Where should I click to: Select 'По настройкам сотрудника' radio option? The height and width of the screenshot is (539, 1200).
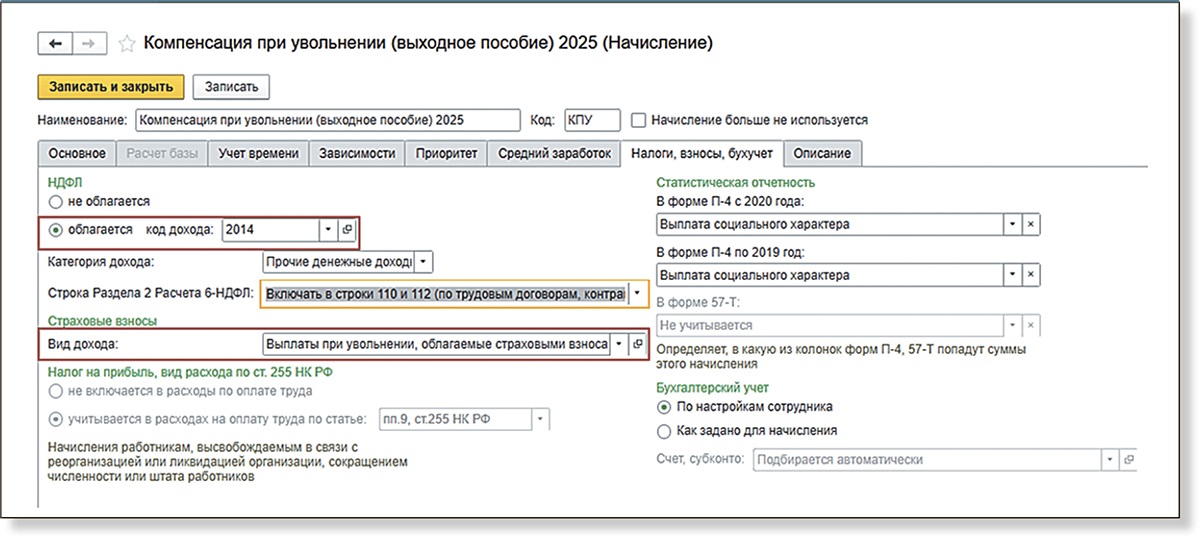point(664,407)
